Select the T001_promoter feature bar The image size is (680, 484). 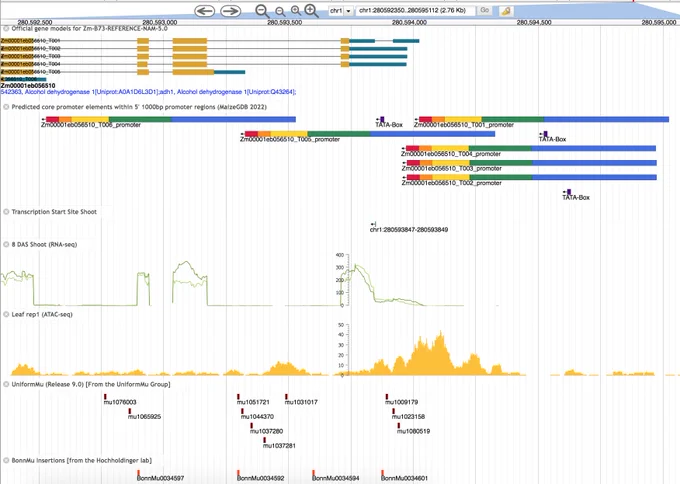click(x=544, y=119)
